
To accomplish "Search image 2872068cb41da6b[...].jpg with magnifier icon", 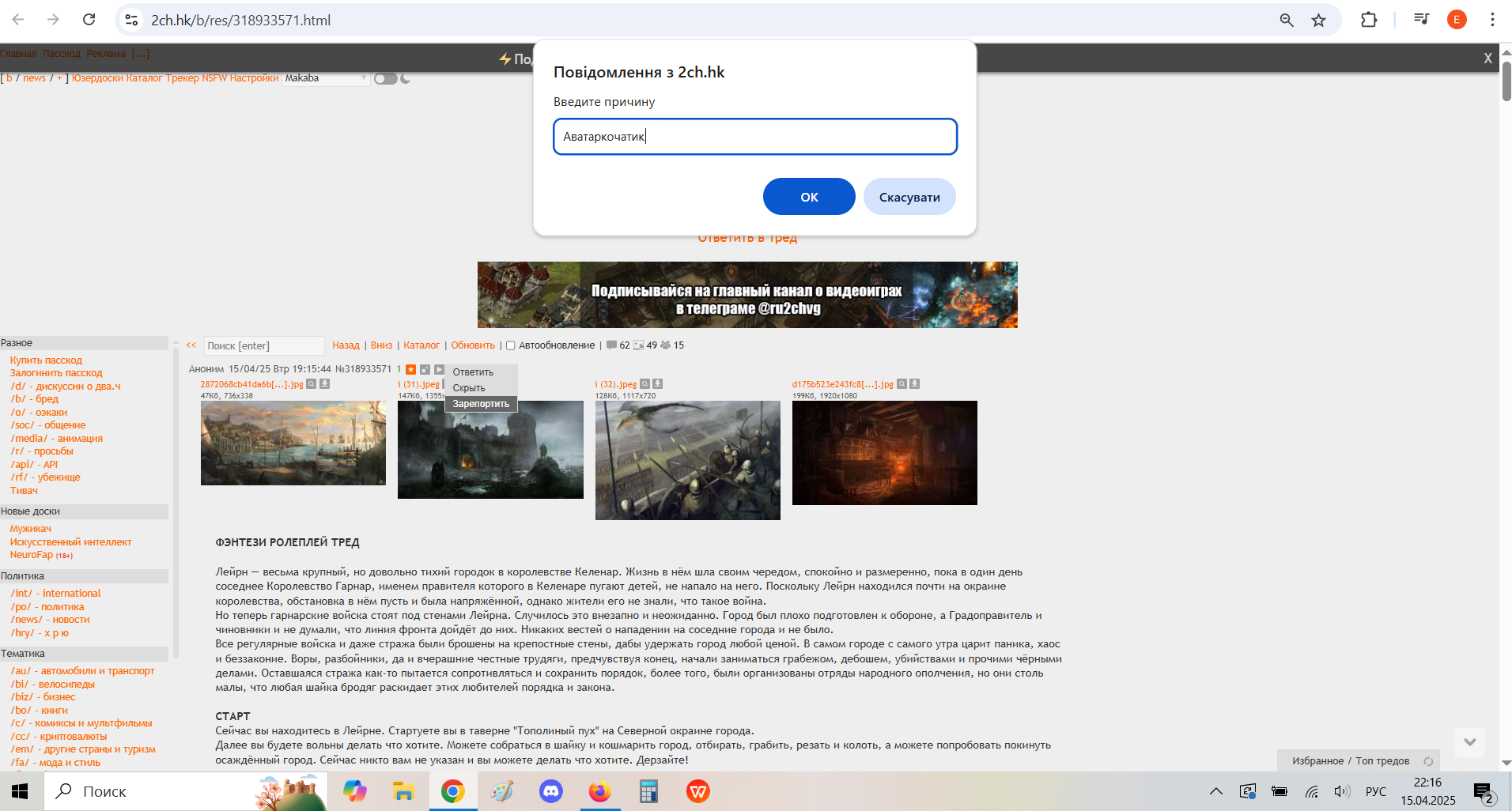I will (312, 384).
